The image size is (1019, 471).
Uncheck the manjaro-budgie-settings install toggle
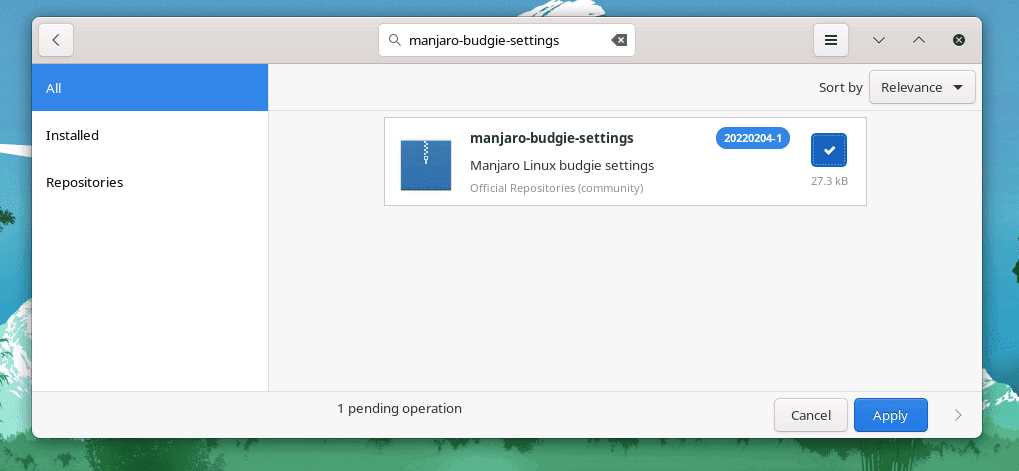(x=829, y=150)
